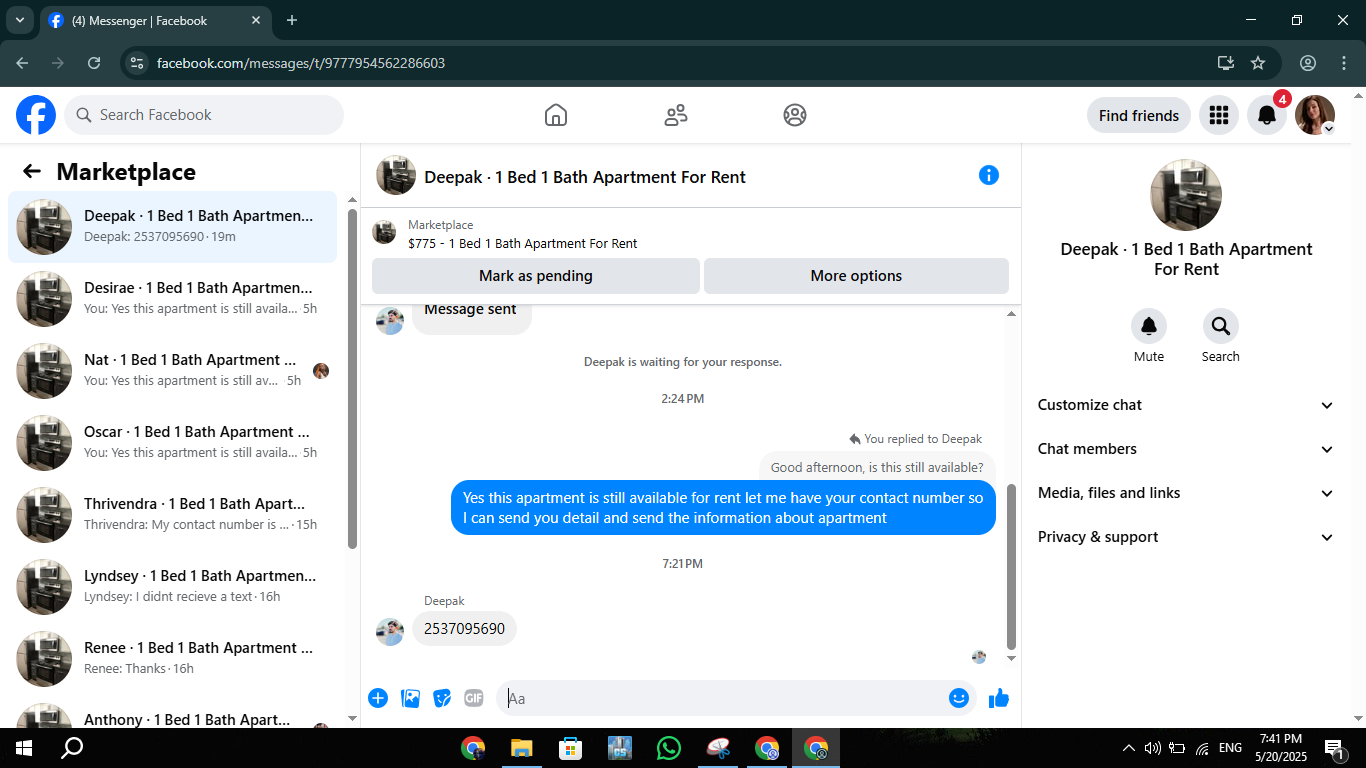
Task: Show hidden system tray icons chevron
Action: (1129, 748)
